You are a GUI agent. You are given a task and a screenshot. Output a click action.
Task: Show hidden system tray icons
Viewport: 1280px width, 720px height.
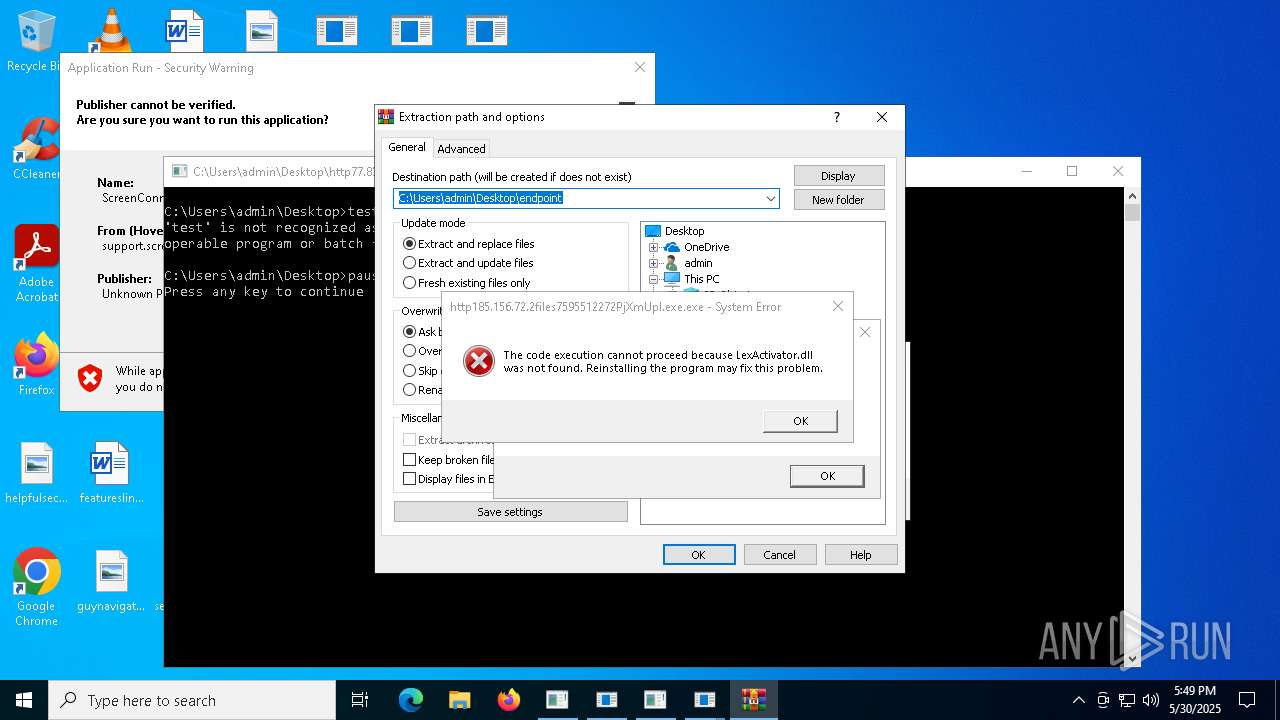[1078, 700]
